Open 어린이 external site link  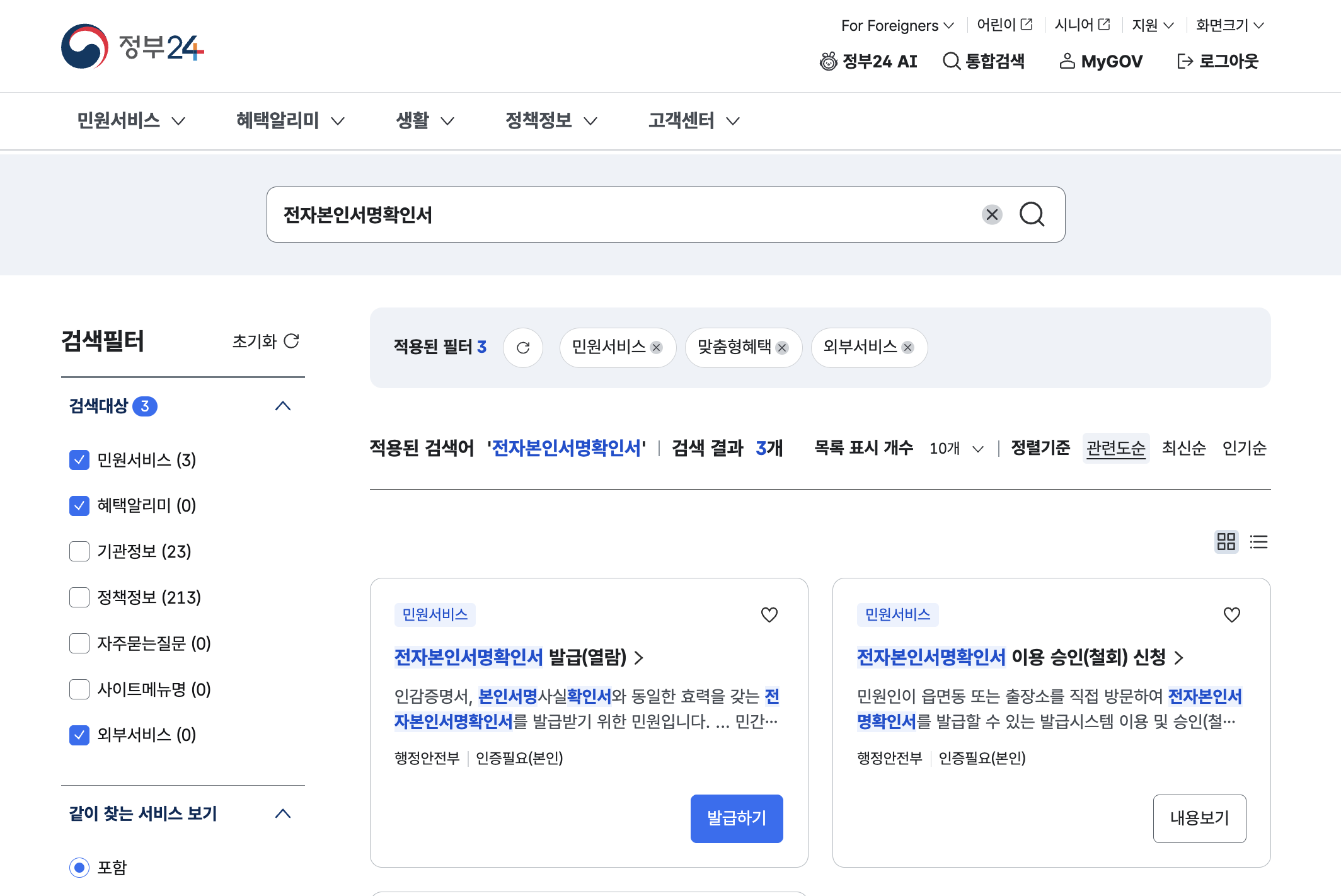1004,25
